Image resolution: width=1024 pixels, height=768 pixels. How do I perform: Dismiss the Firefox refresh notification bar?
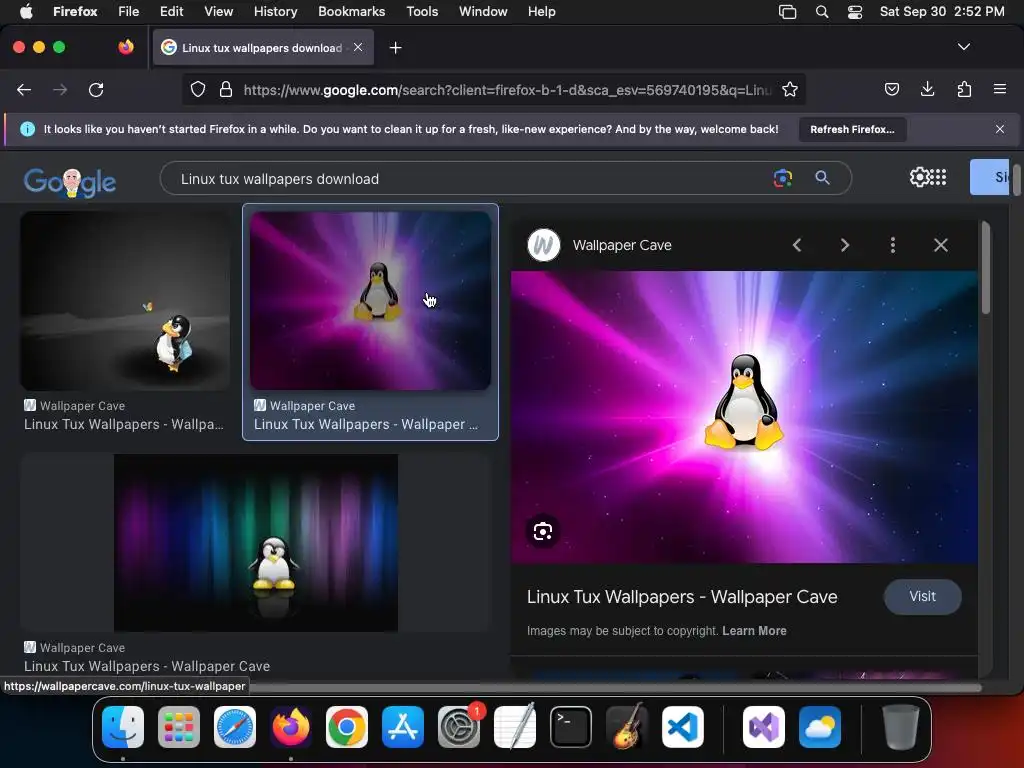coord(999,129)
